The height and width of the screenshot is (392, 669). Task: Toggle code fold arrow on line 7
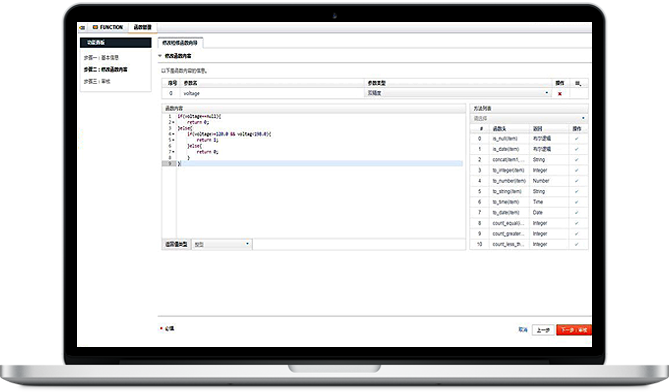click(x=173, y=152)
